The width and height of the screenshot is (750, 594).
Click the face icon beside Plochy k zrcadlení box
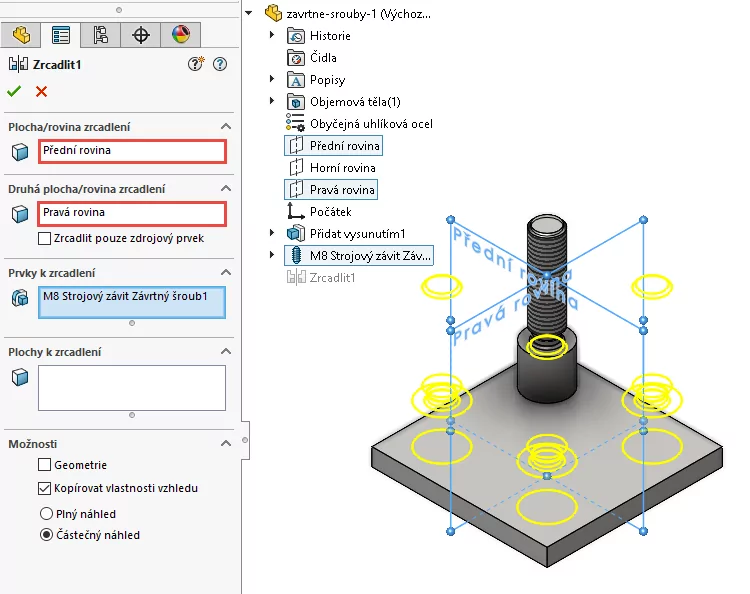click(20, 377)
